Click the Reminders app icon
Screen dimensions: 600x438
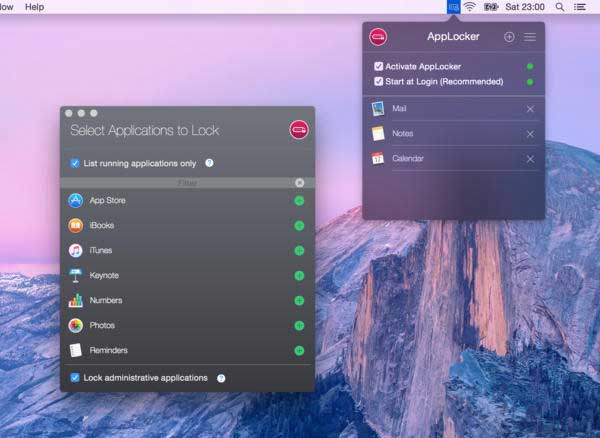pos(76,350)
